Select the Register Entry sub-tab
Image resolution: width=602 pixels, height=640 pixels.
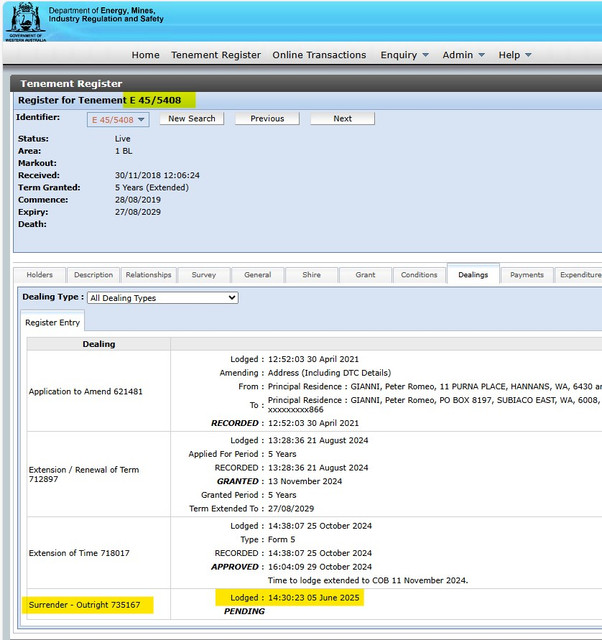[x=52, y=322]
